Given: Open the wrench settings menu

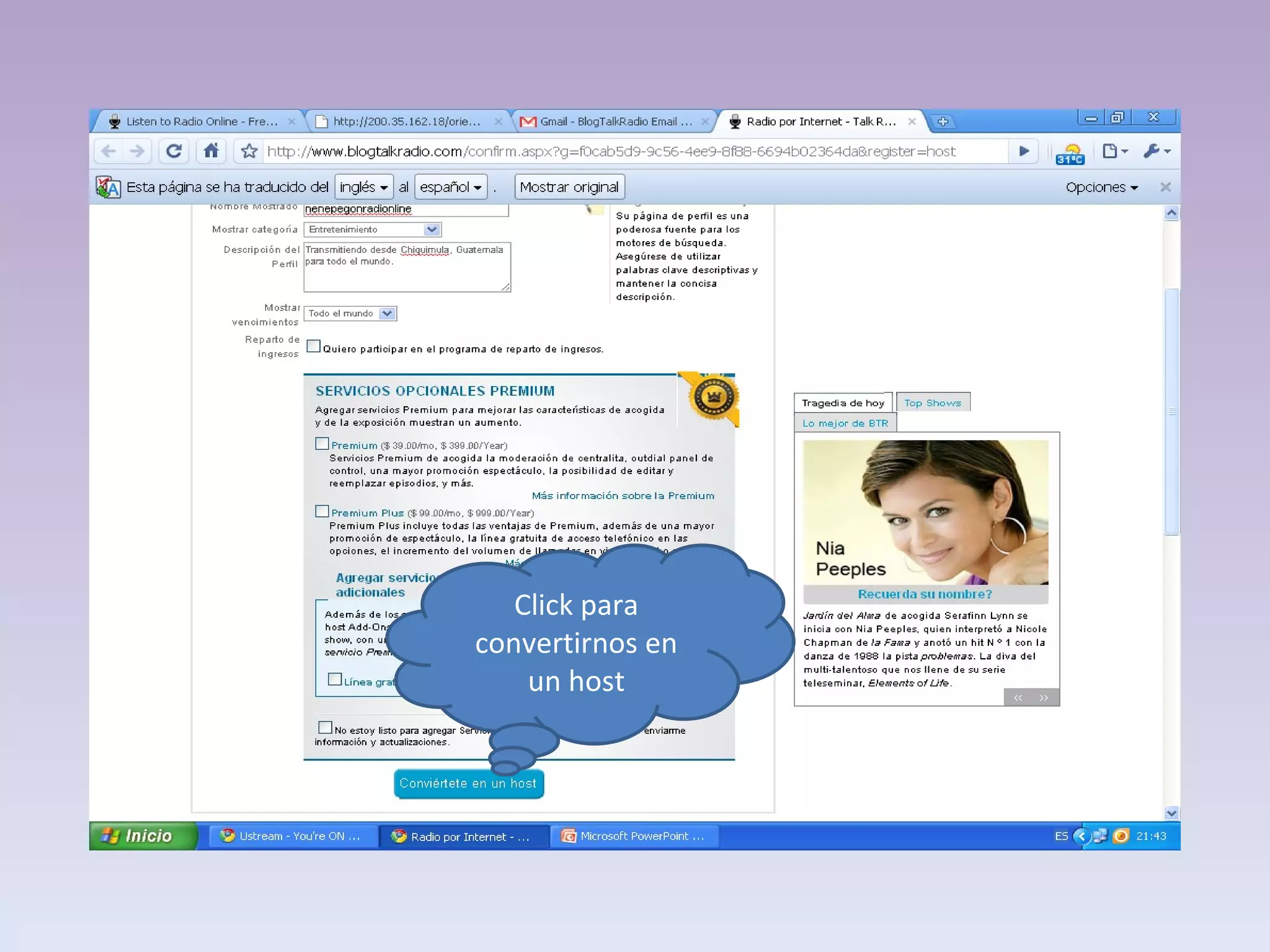Looking at the screenshot, I should (1157, 151).
